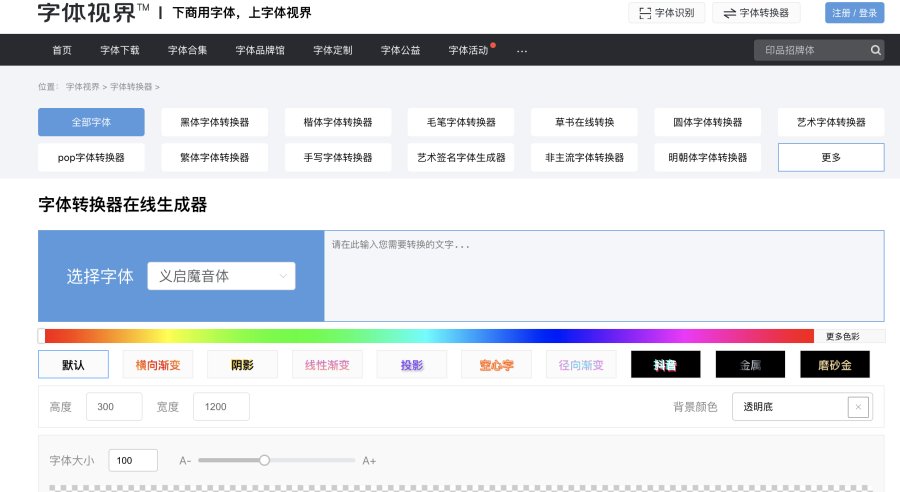Open the 毛笔字体转换器 category
The image size is (900, 492).
coord(461,122)
